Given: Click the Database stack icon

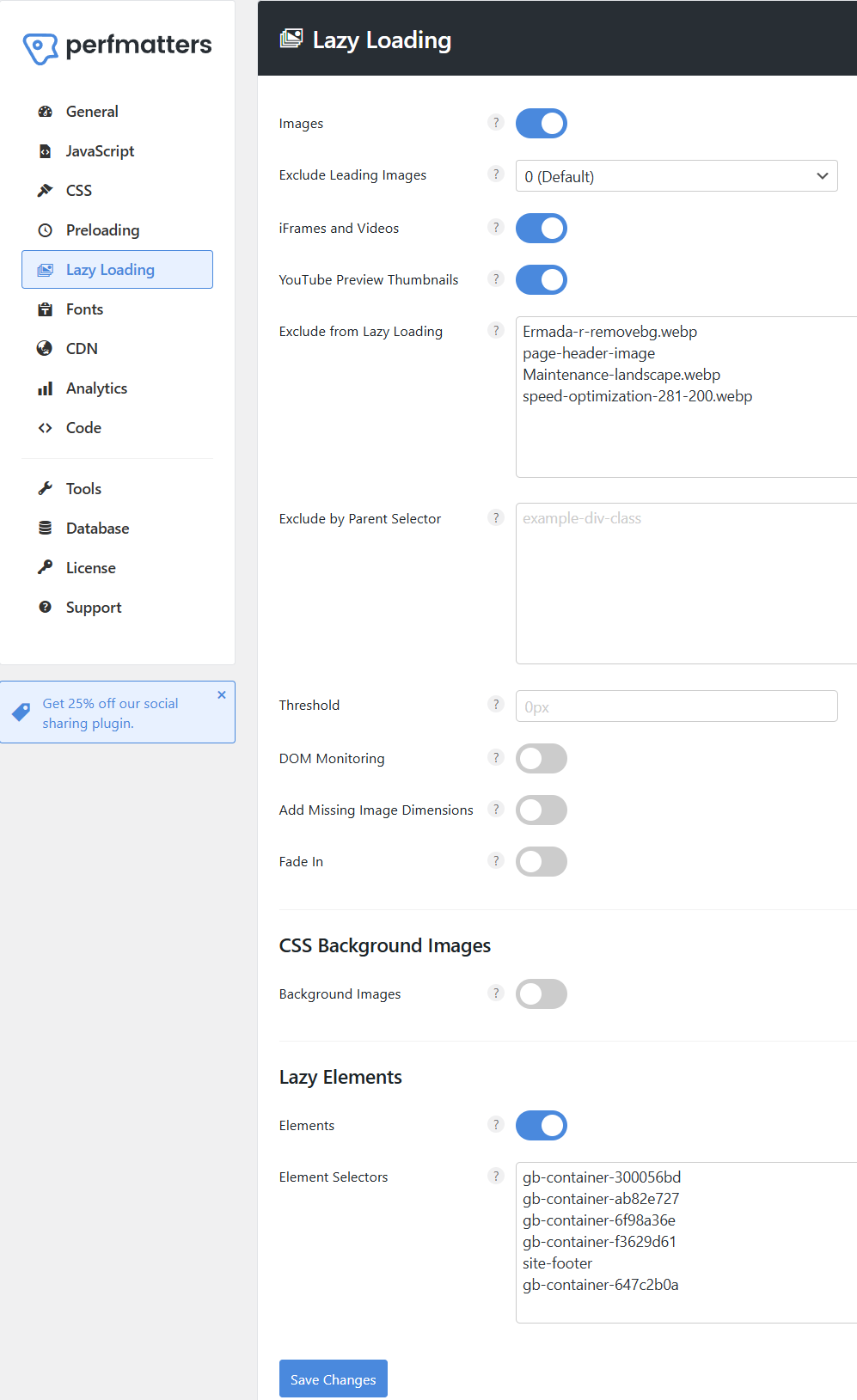Looking at the screenshot, I should click(x=46, y=529).
